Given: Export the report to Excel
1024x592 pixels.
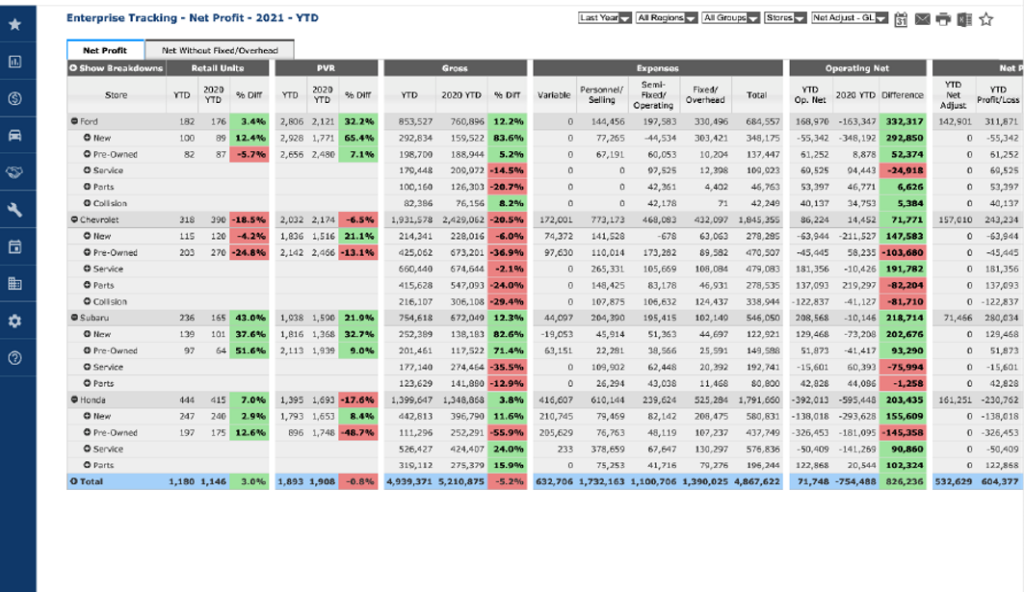Looking at the screenshot, I should (x=965, y=20).
